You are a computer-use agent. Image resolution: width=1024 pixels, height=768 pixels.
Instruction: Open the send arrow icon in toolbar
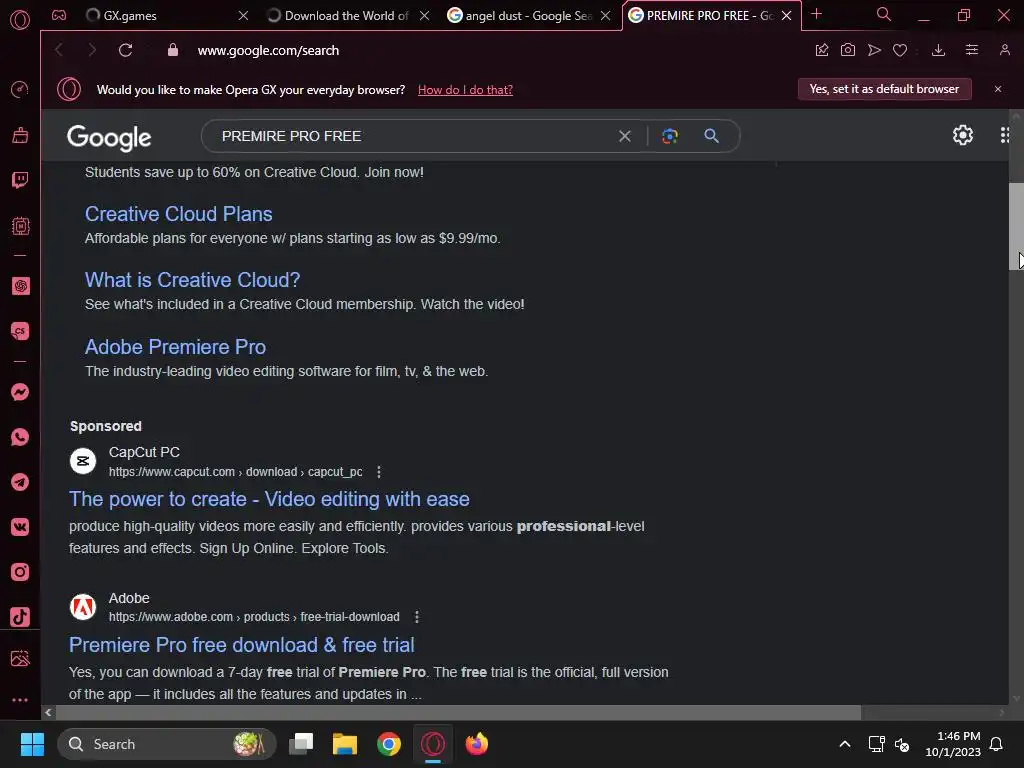click(874, 50)
